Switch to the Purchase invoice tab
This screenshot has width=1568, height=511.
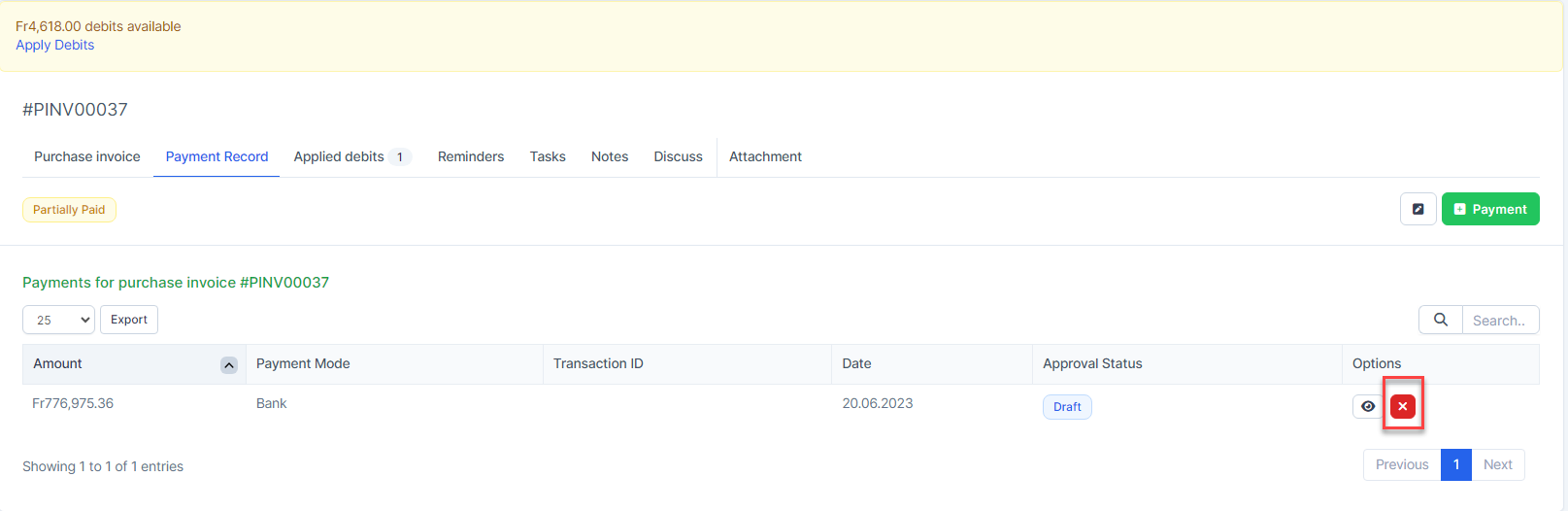pos(87,156)
